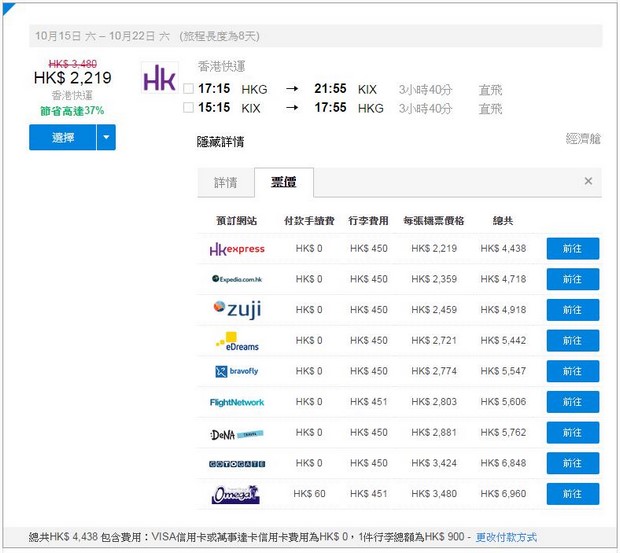Click the HK$ 5,547 total in bravofly row

tap(503, 371)
